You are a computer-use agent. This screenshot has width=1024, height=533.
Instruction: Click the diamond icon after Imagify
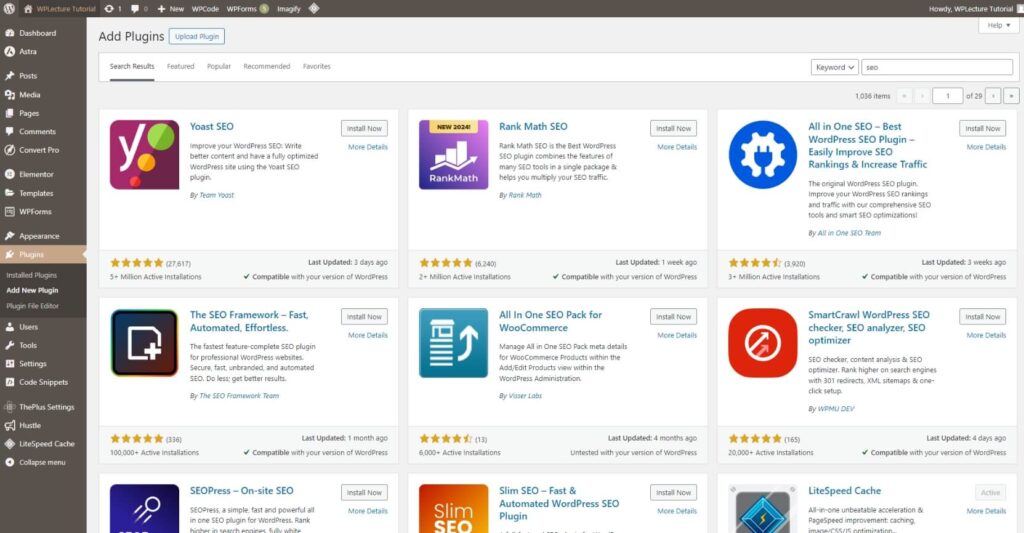click(x=313, y=8)
